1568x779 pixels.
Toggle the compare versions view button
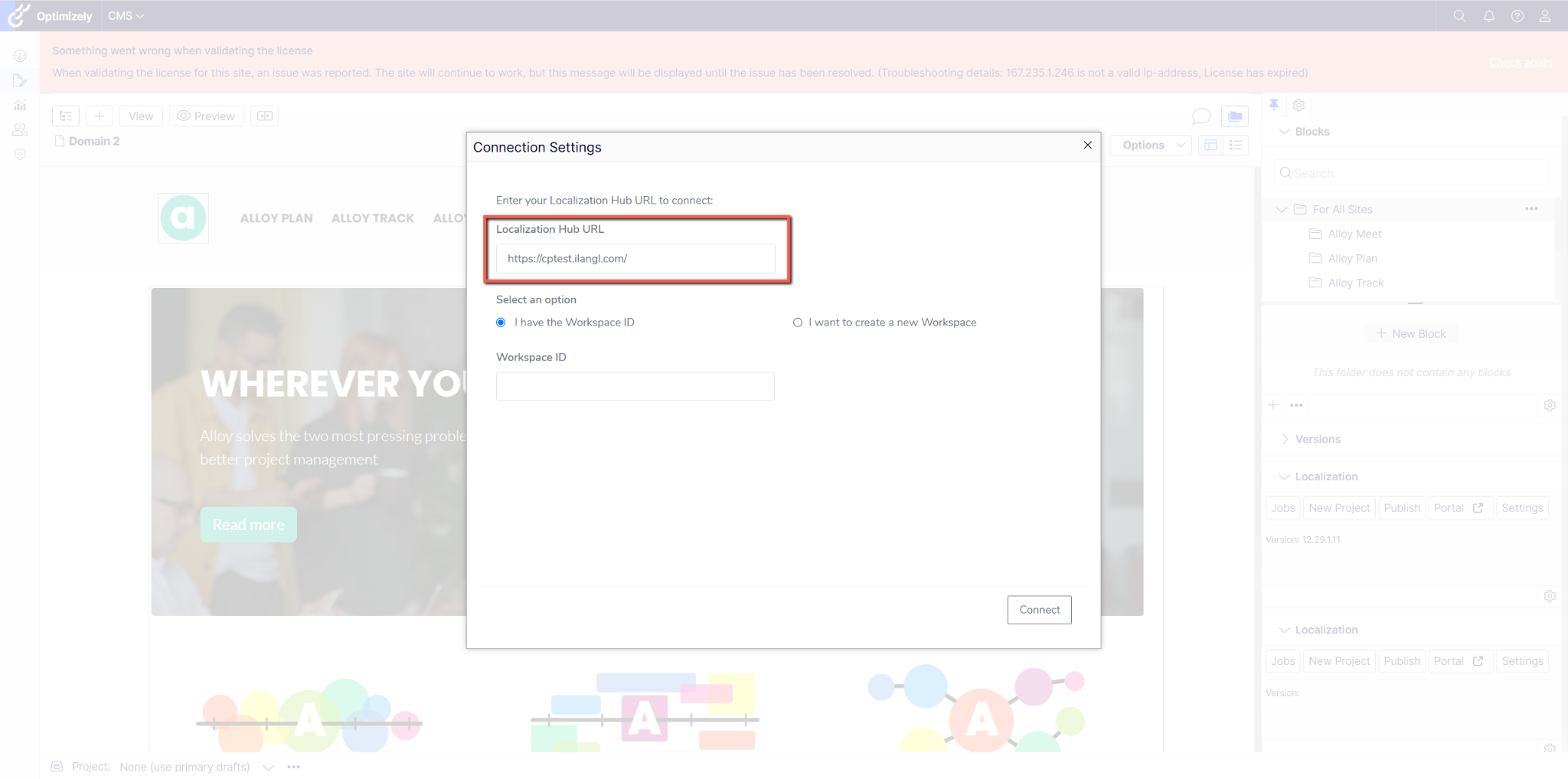(264, 116)
